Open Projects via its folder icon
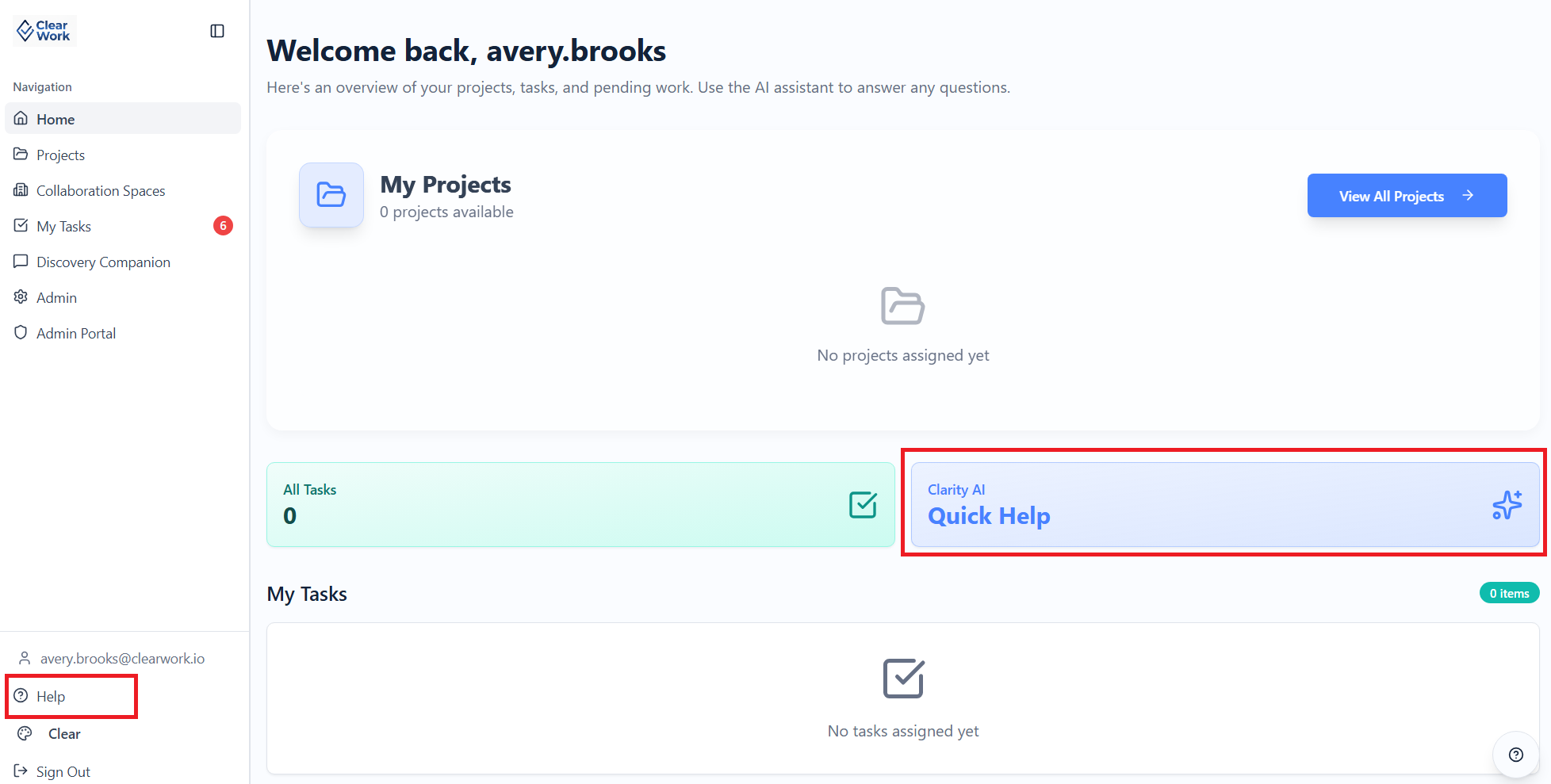 pos(21,154)
